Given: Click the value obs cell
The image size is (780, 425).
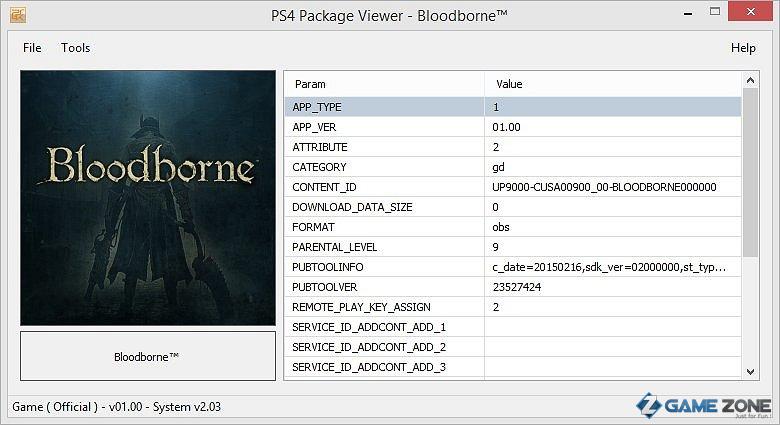Looking at the screenshot, I should (x=613, y=227).
